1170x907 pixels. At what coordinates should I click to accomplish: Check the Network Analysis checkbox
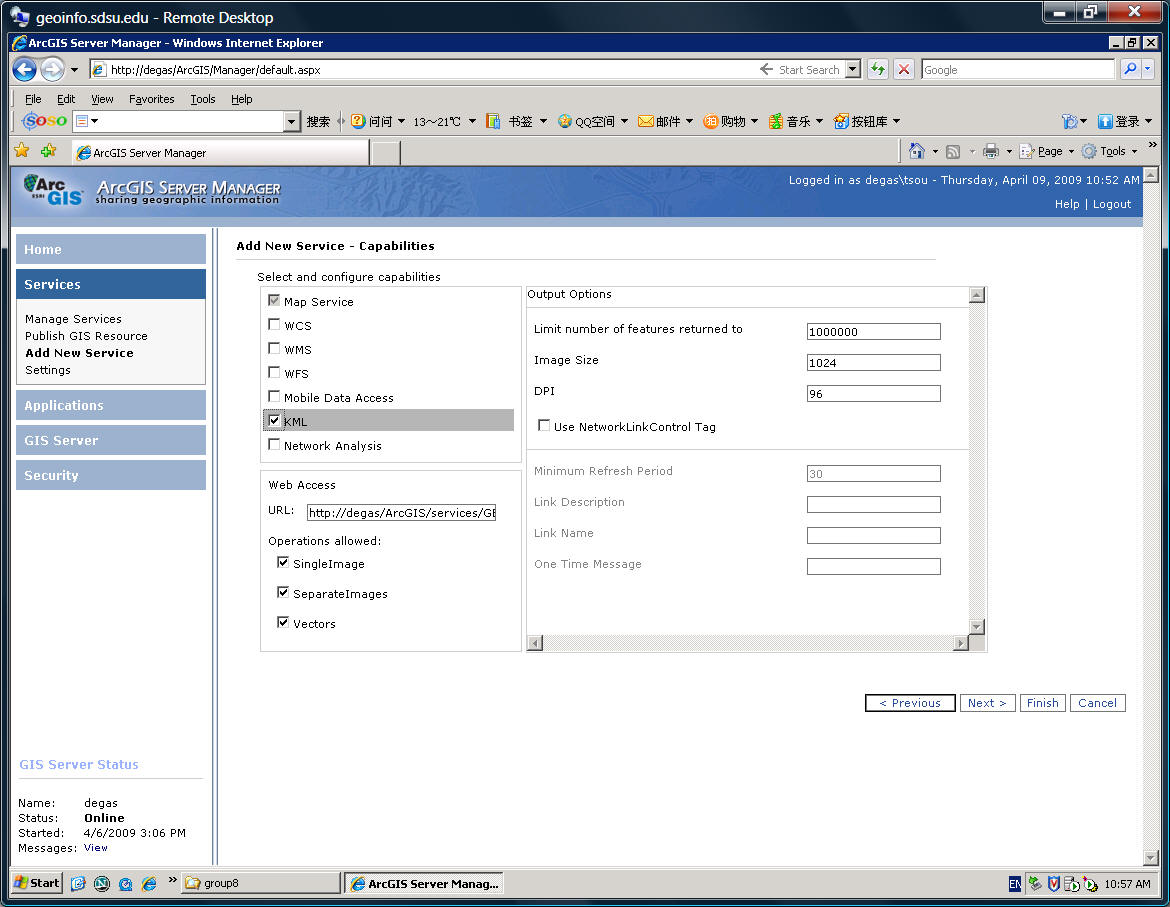point(274,445)
